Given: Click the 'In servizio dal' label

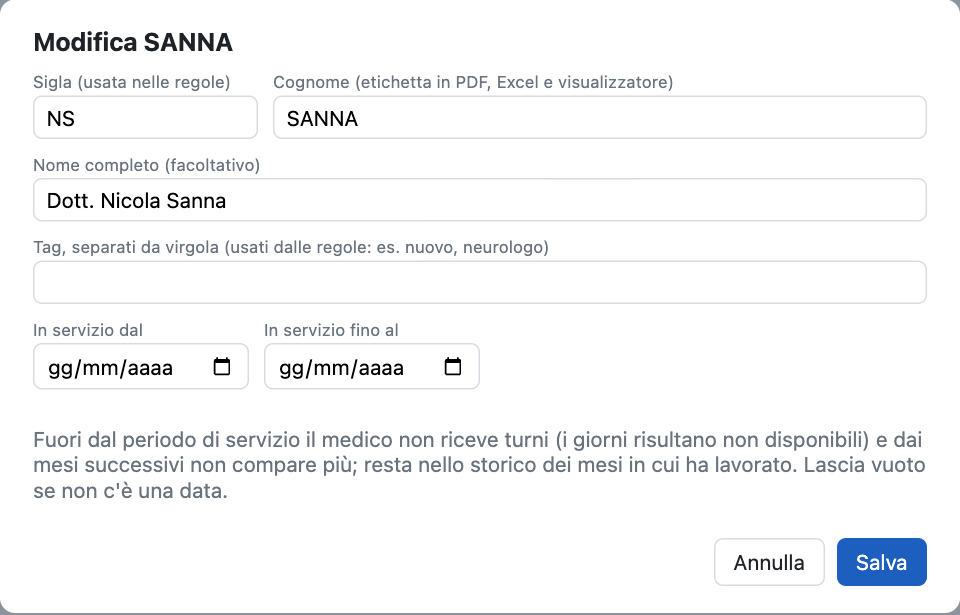Looking at the screenshot, I should (x=88, y=330).
